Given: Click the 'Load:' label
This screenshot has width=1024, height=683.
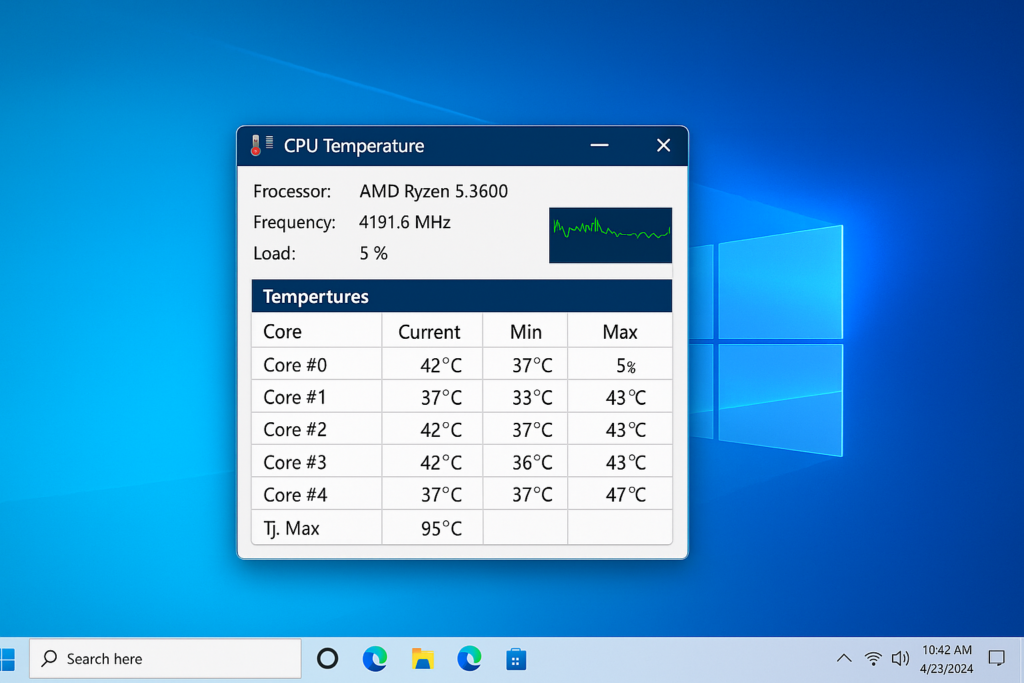Looking at the screenshot, I should click(x=274, y=253).
